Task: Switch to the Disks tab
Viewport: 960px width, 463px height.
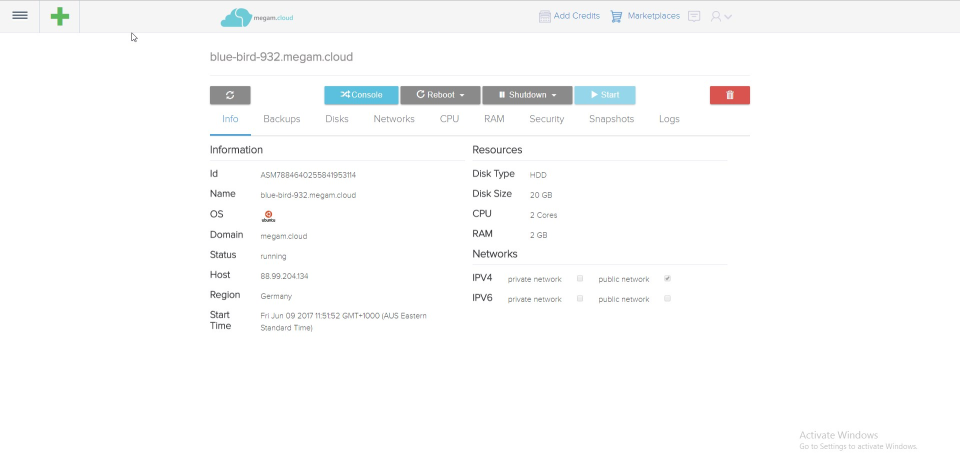Action: pos(337,119)
